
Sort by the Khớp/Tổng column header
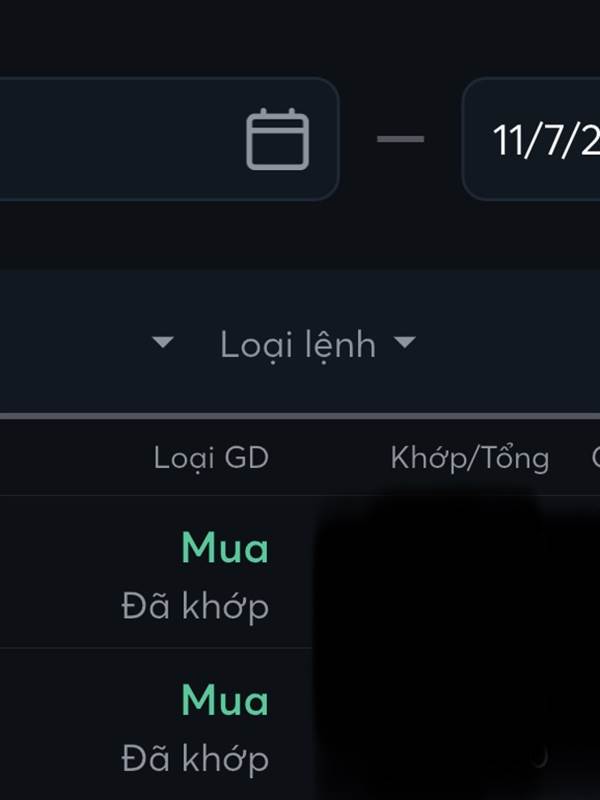click(470, 458)
